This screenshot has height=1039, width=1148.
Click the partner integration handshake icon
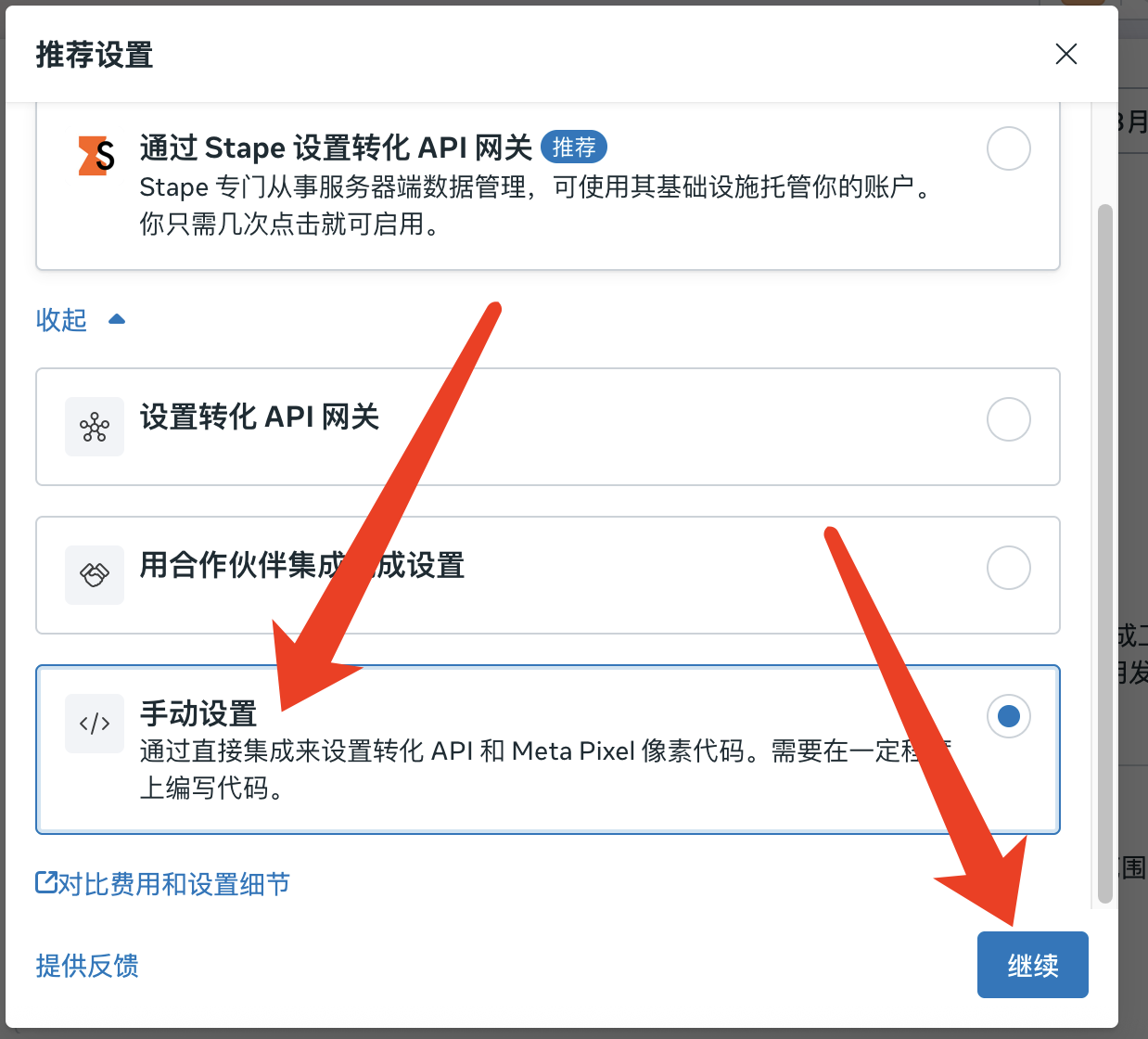(x=95, y=575)
